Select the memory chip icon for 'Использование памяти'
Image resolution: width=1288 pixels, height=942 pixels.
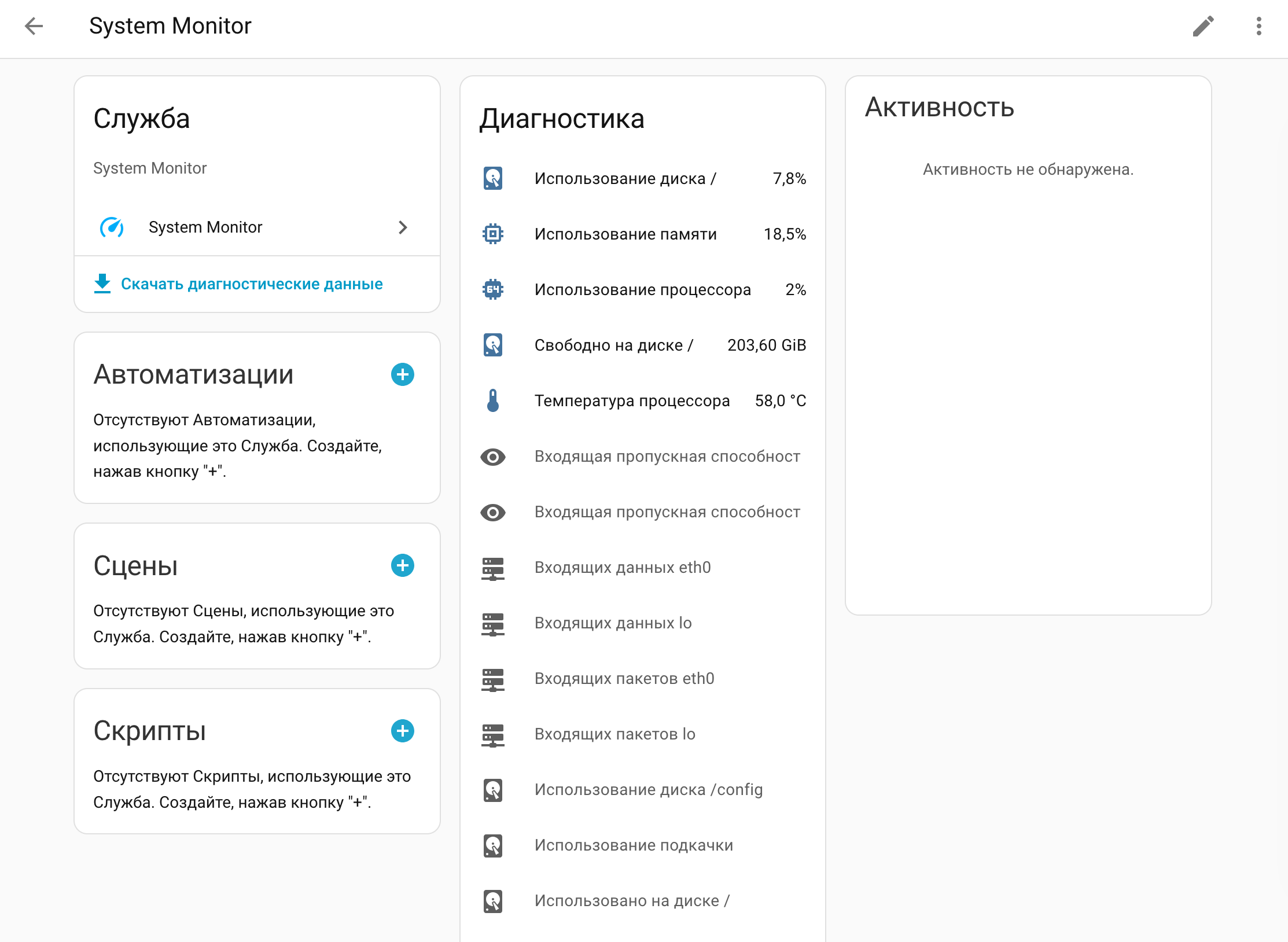pyautogui.click(x=492, y=234)
